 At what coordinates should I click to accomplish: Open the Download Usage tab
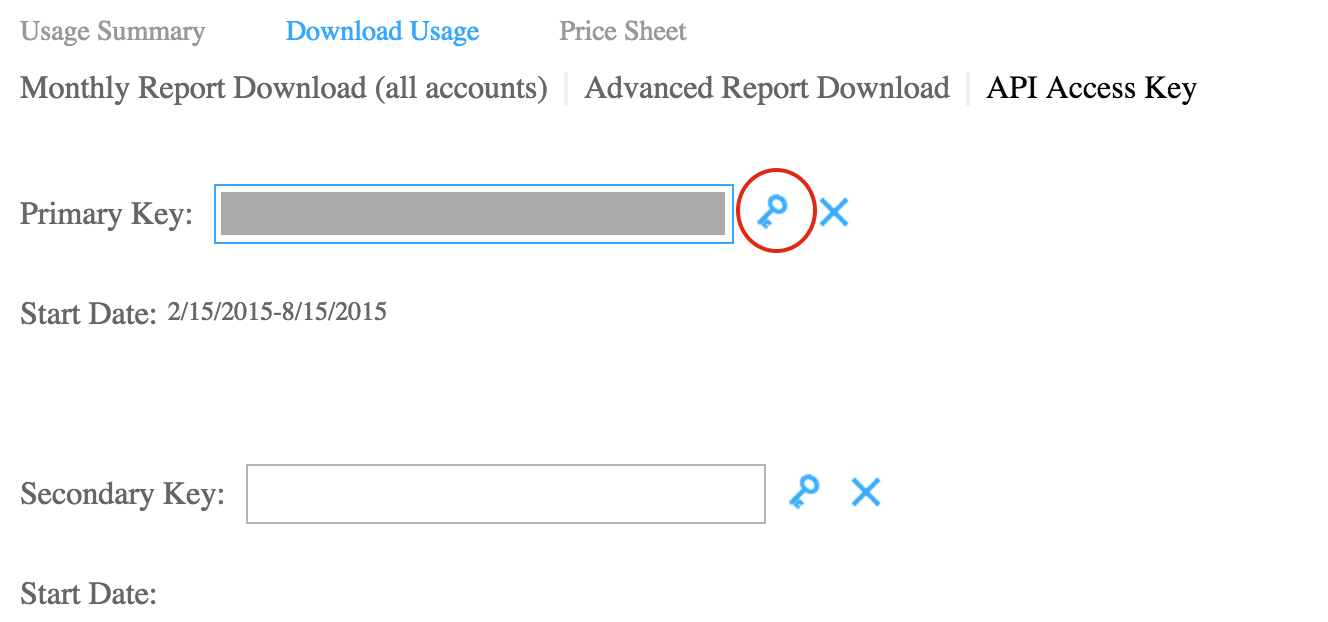tap(383, 32)
